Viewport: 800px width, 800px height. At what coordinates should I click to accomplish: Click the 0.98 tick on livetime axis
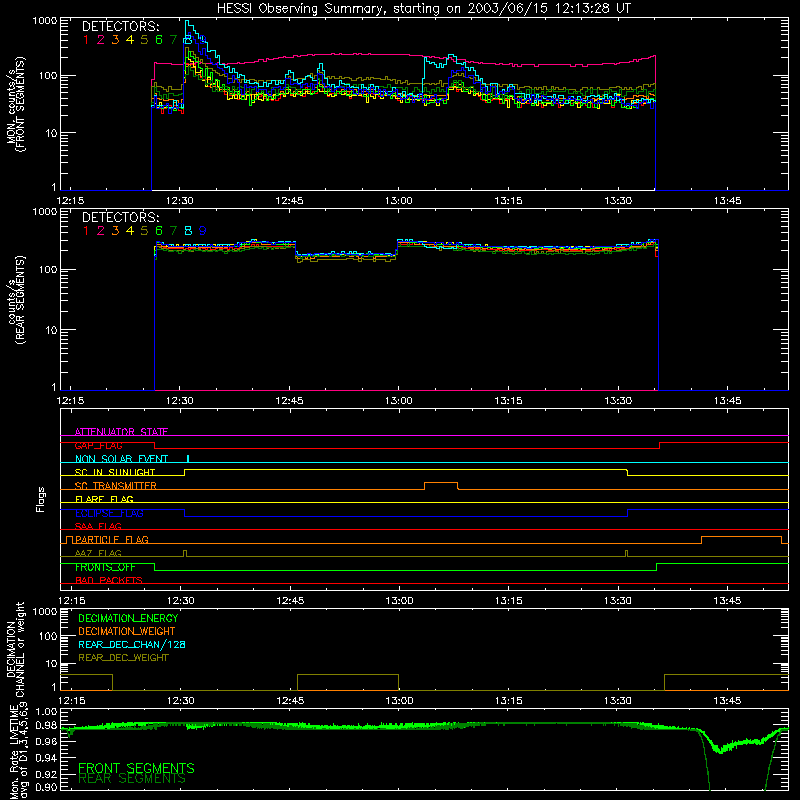click(45, 726)
